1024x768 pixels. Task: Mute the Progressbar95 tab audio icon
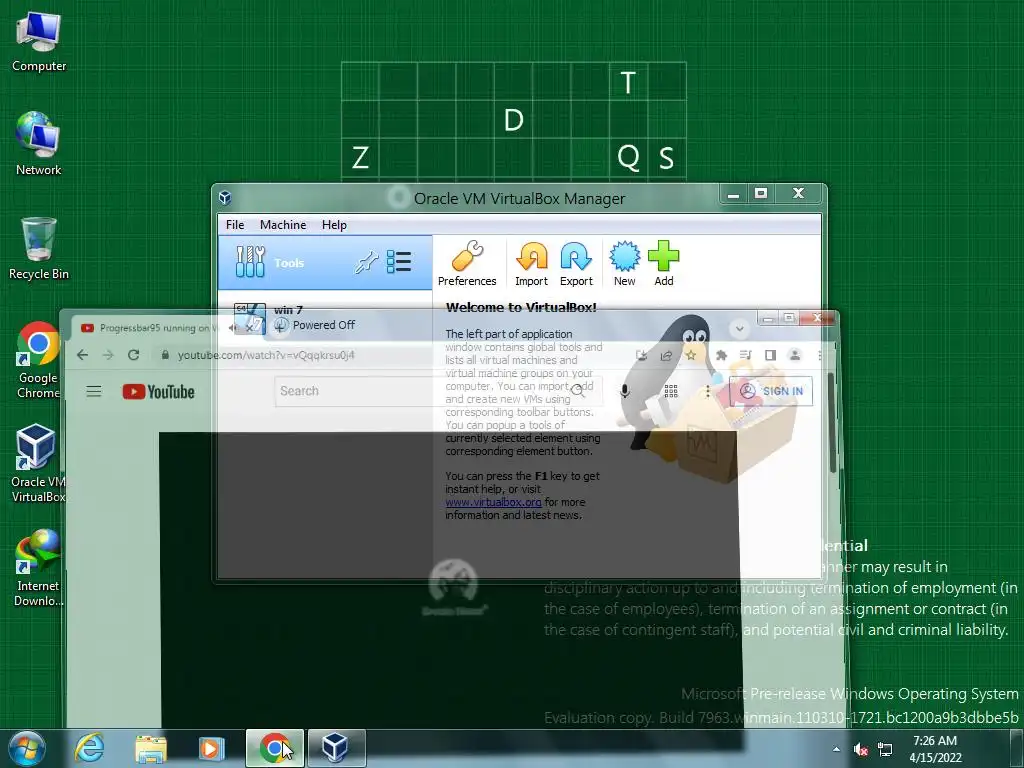click(233, 328)
